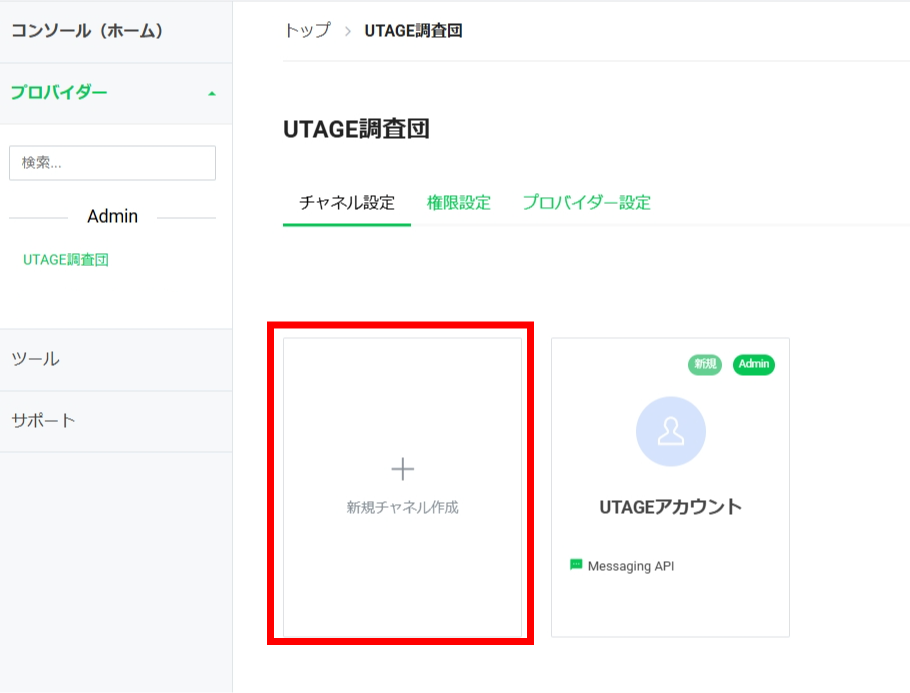This screenshot has height=693, width=910.
Task: Click the breadcrumb chevron separator after トップ
Action: coord(347,31)
